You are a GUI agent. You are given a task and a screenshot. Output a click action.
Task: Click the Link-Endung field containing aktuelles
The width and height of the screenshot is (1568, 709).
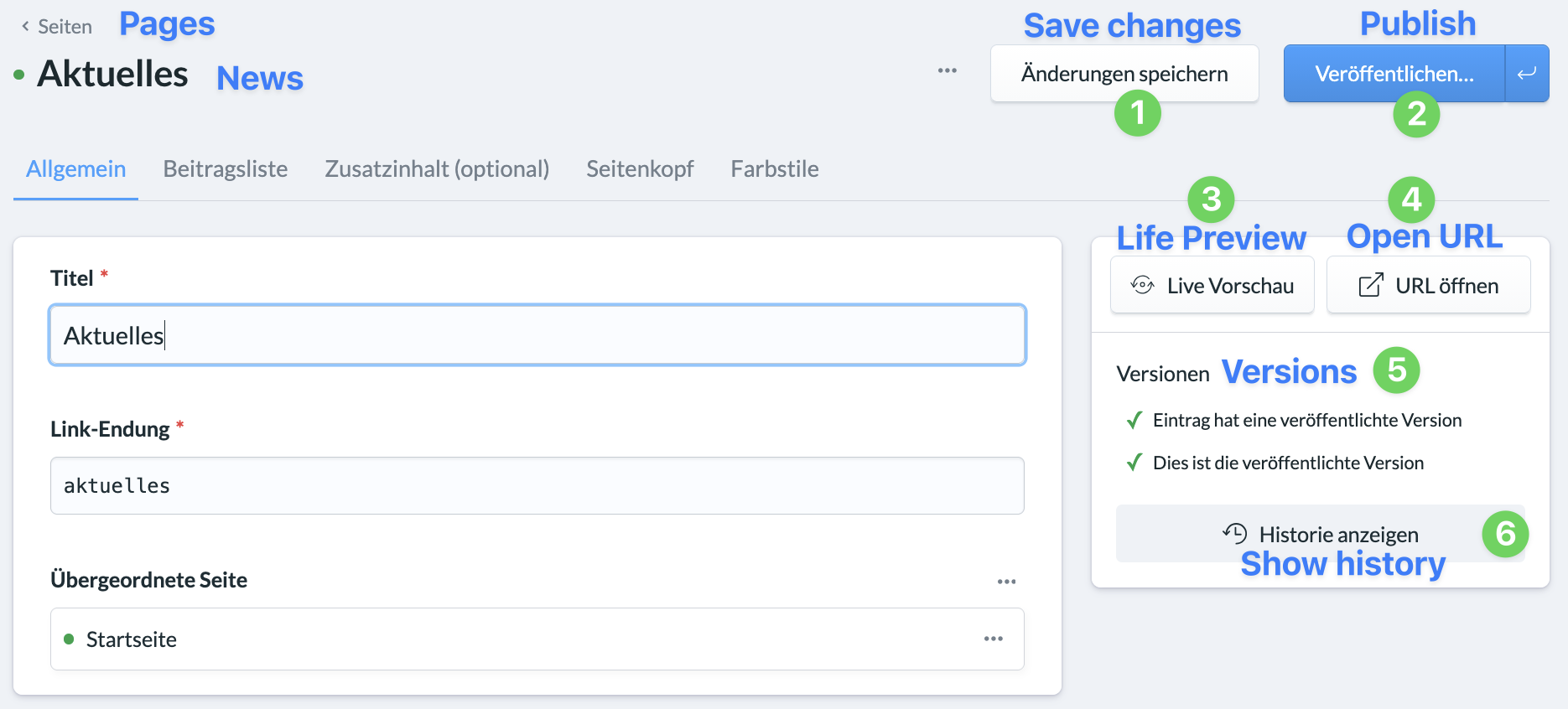[x=537, y=485]
